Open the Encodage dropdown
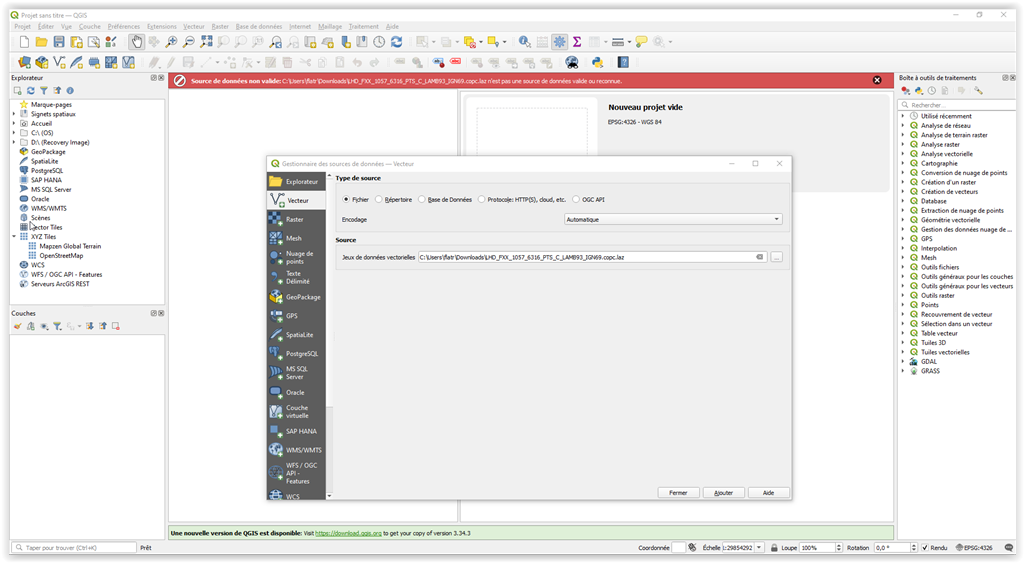This screenshot has height=563, width=1024. pos(673,219)
